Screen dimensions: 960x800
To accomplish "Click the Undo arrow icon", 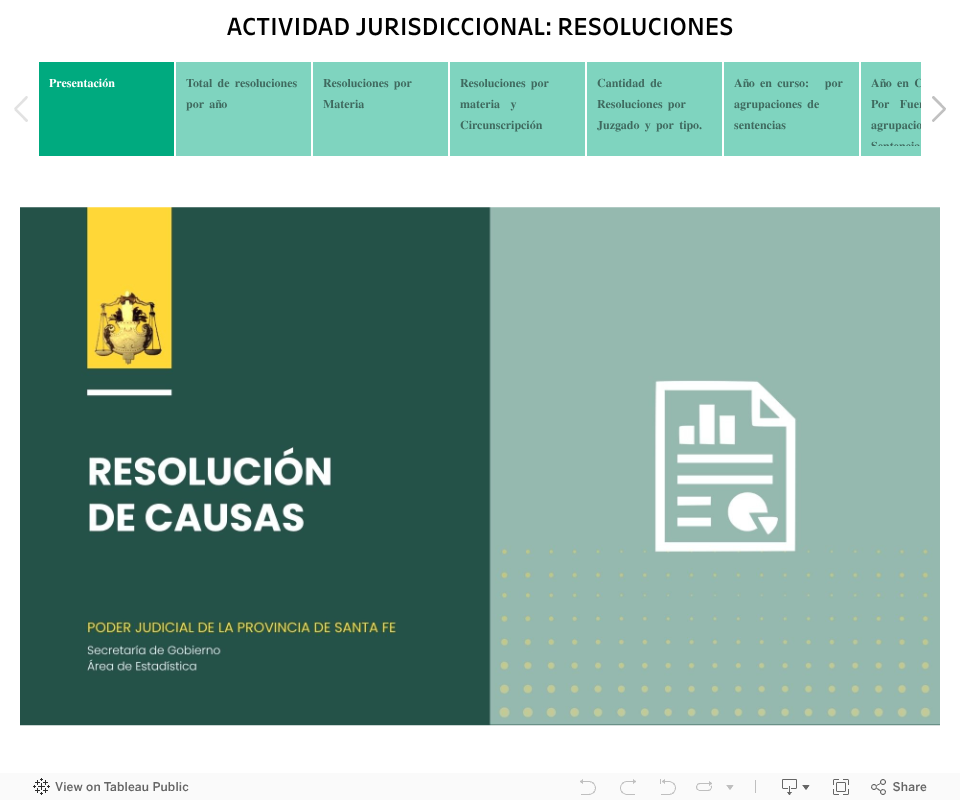I will coord(588,787).
